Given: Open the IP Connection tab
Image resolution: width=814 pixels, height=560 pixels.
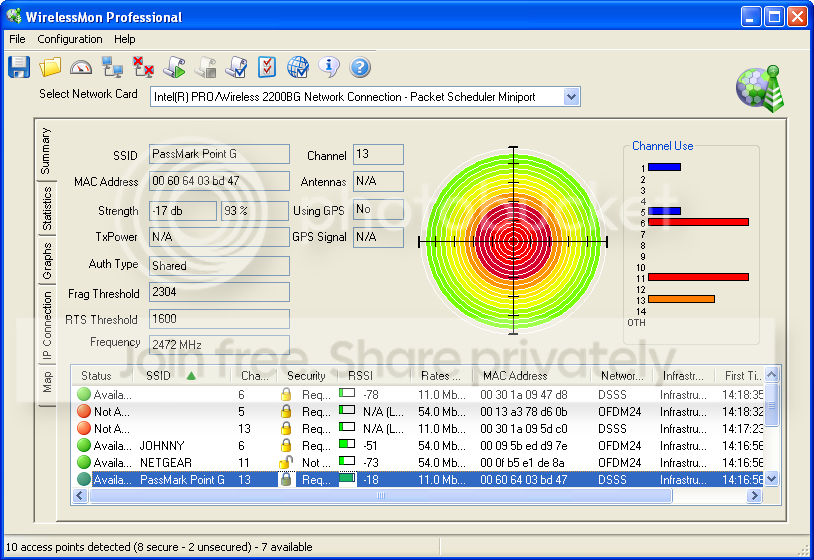Looking at the screenshot, I should 47,325.
